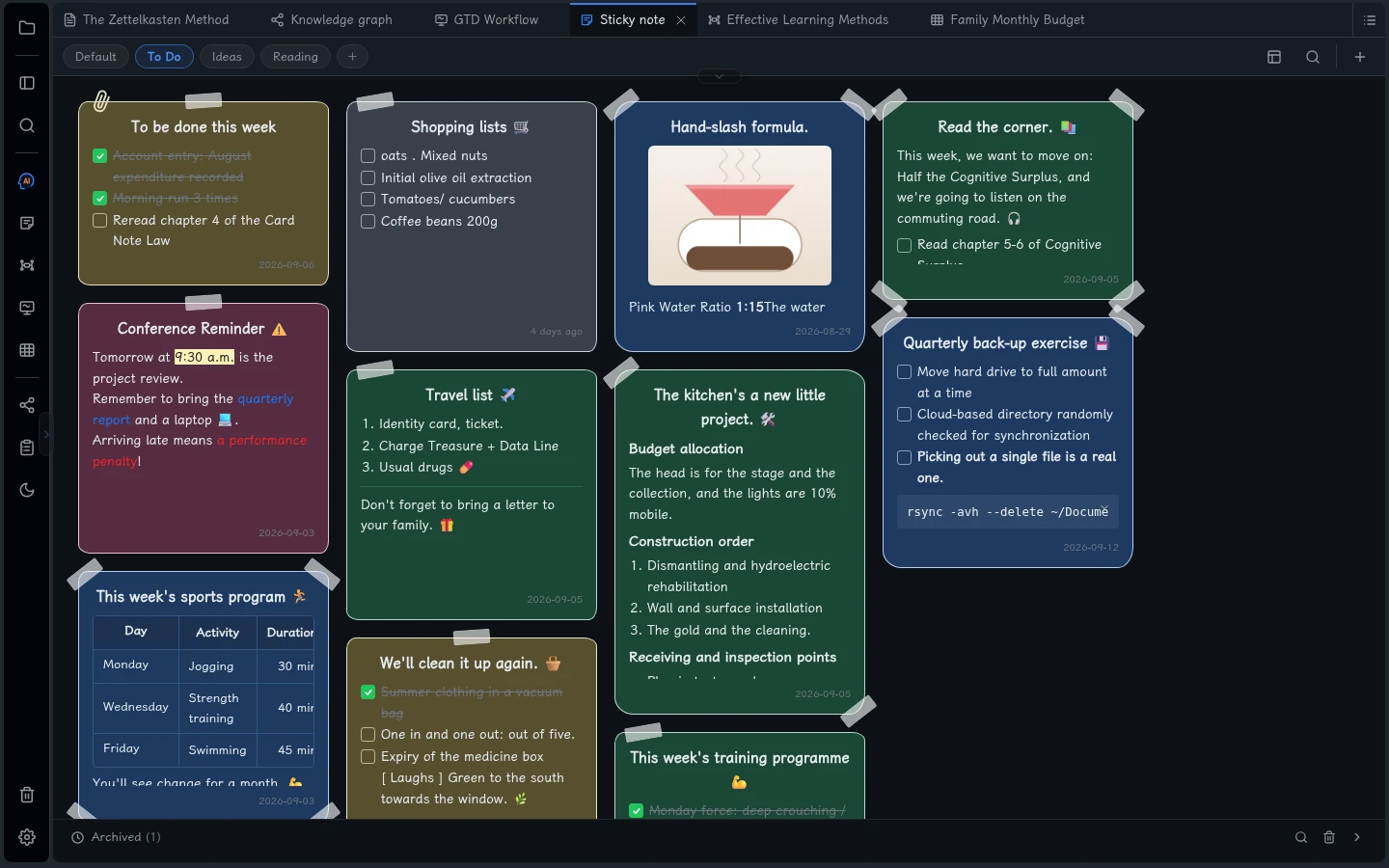This screenshot has height=868, width=1389.
Task: Switch to The Zettelkasten Method tab
Action: 147,19
